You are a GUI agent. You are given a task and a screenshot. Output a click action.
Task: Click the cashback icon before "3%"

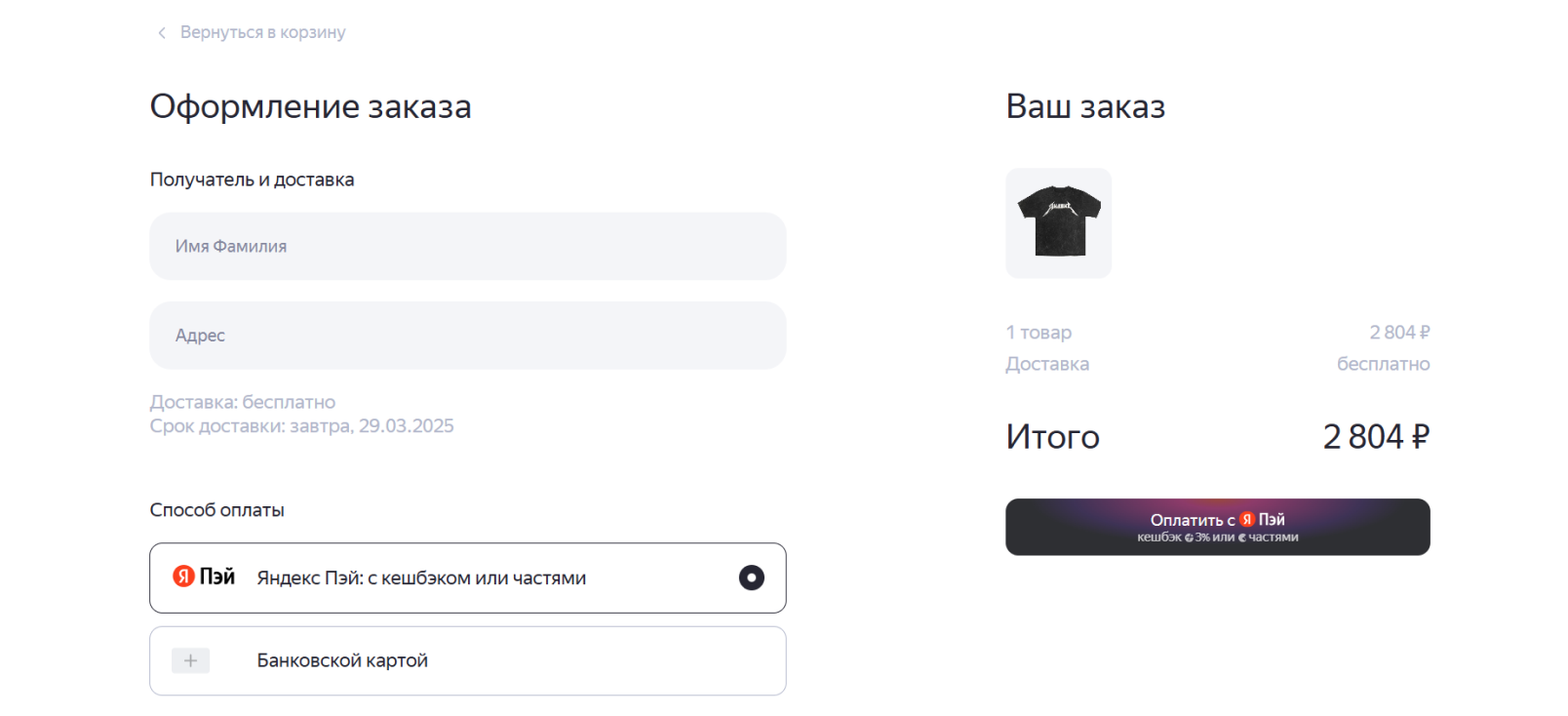point(1189,538)
